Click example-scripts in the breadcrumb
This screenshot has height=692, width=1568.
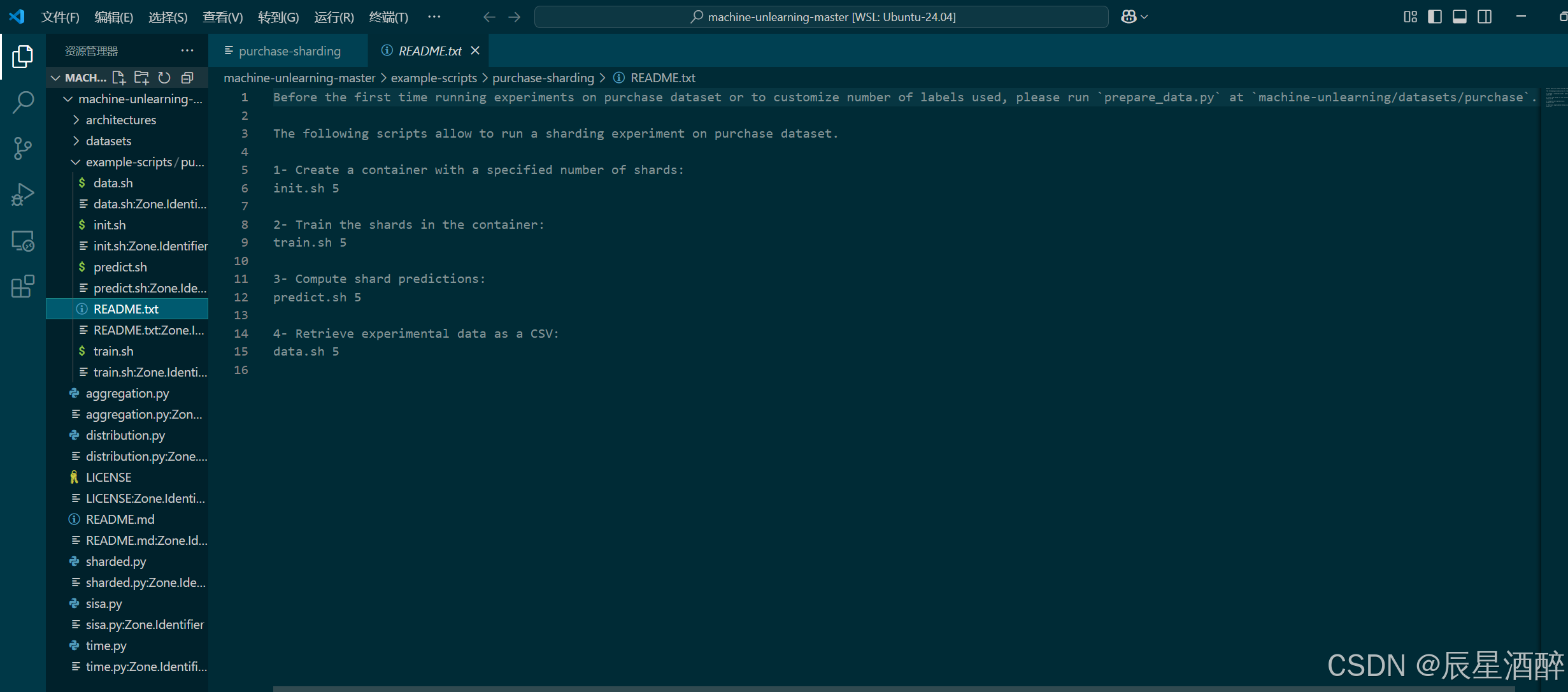click(x=433, y=78)
